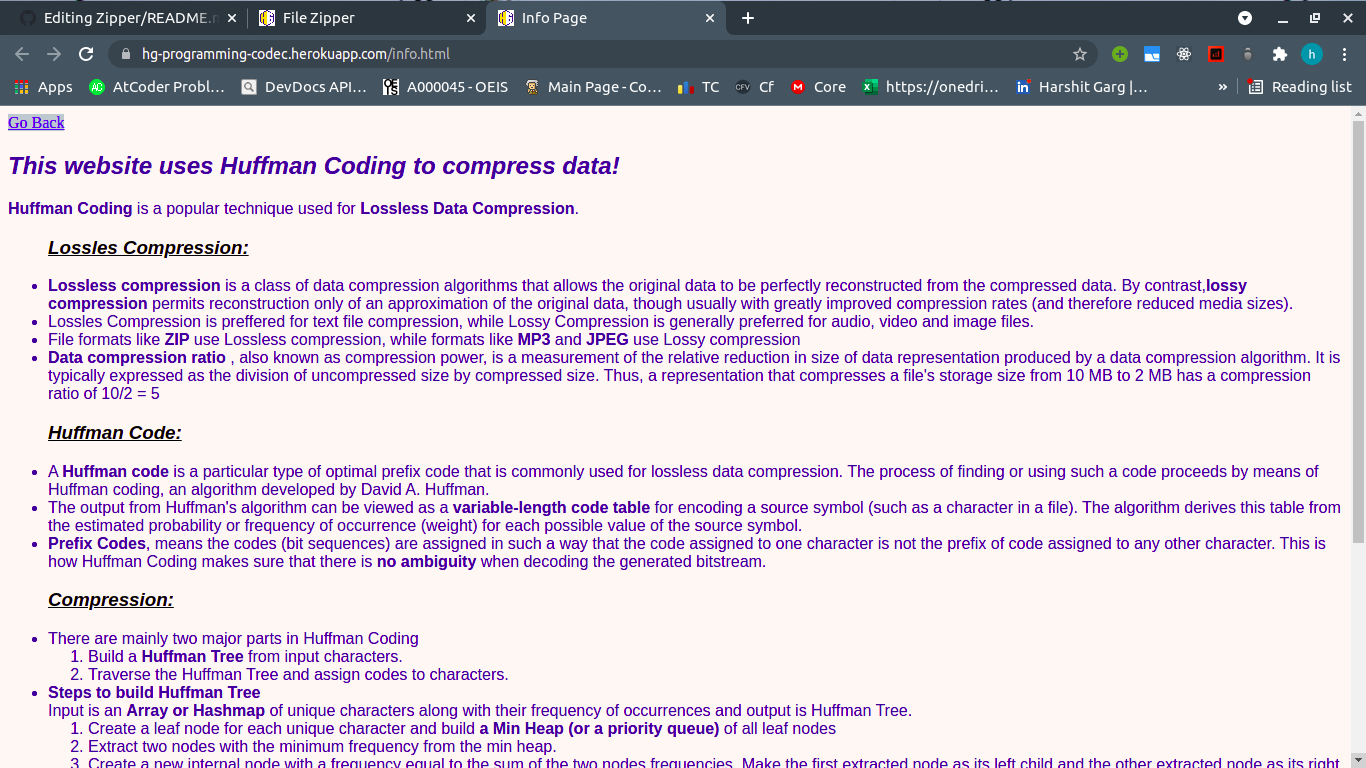Open the Harshit Garg LinkedIn bookmark

click(1082, 87)
